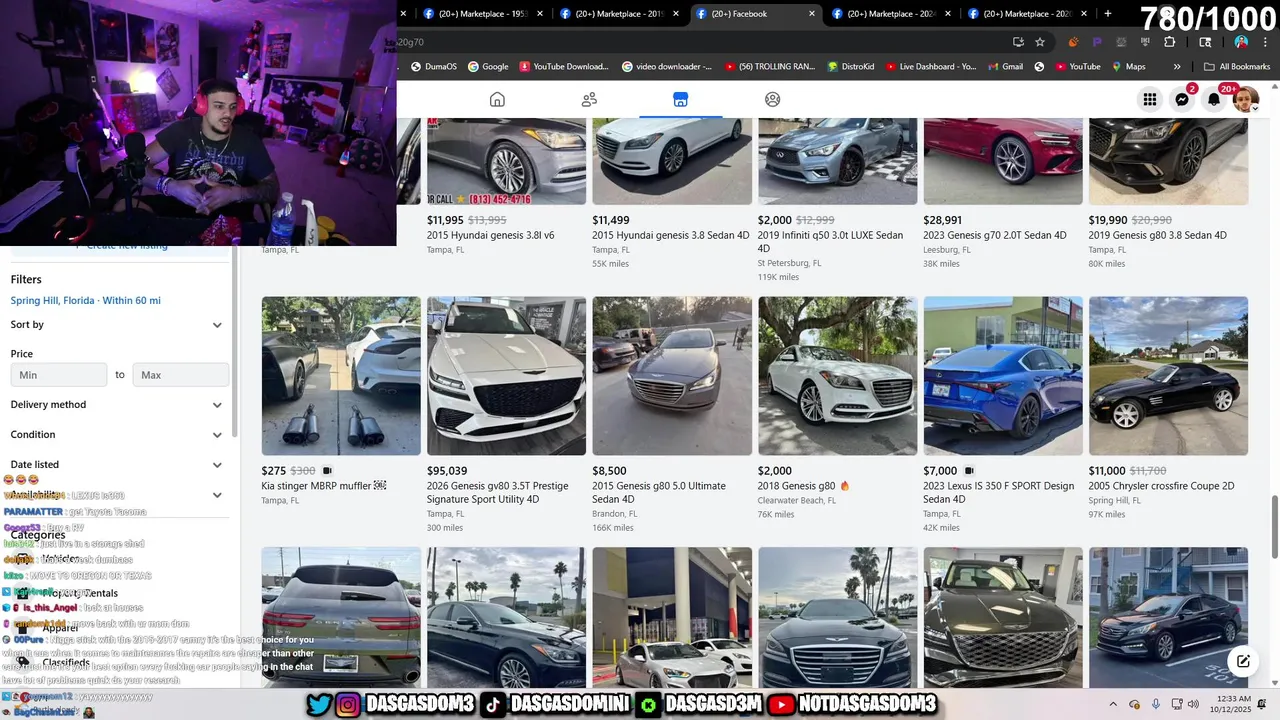Open the account profile picture menu
Screen dimensions: 1280x720
point(1245,99)
